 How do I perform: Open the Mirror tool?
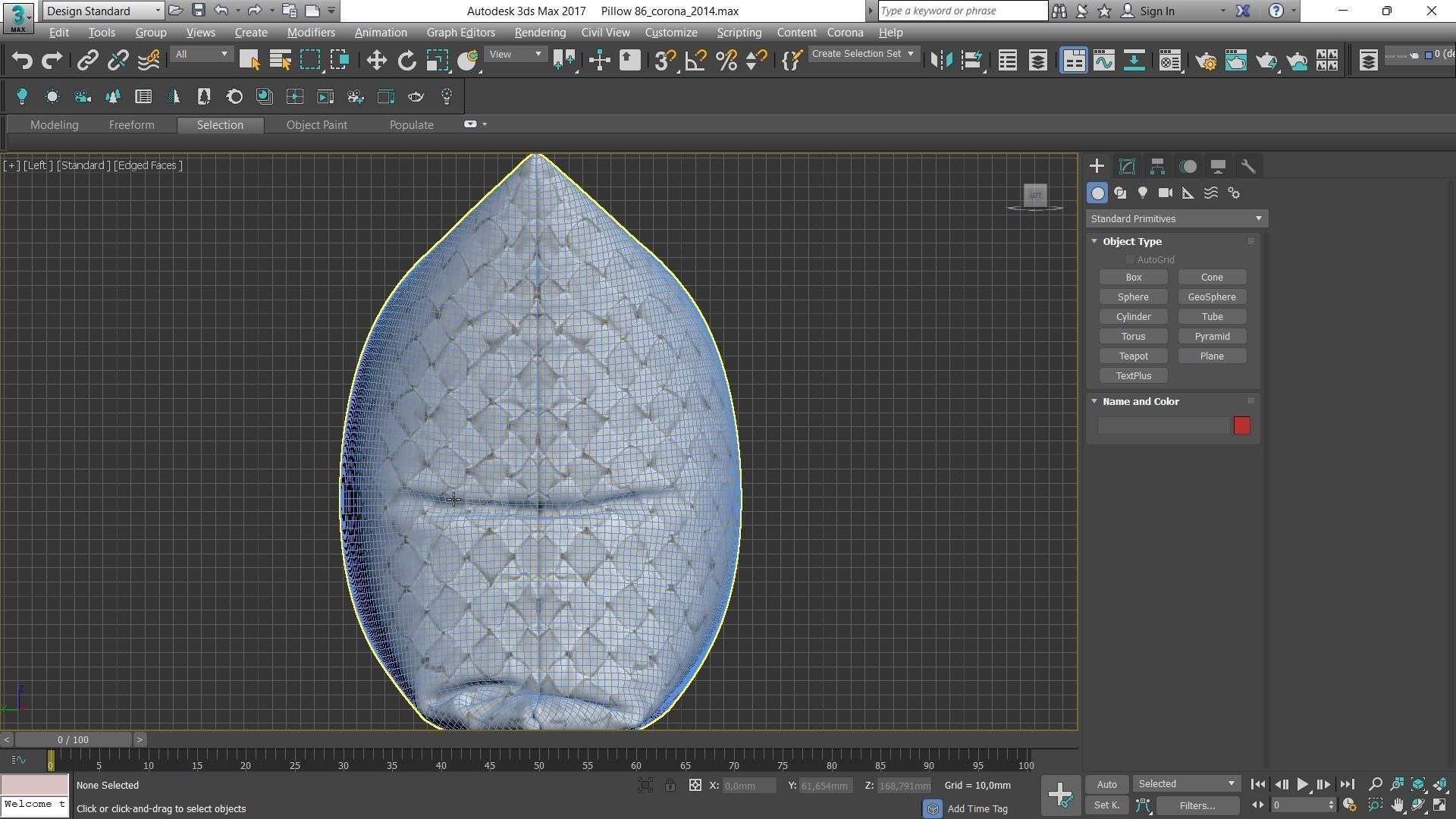941,61
